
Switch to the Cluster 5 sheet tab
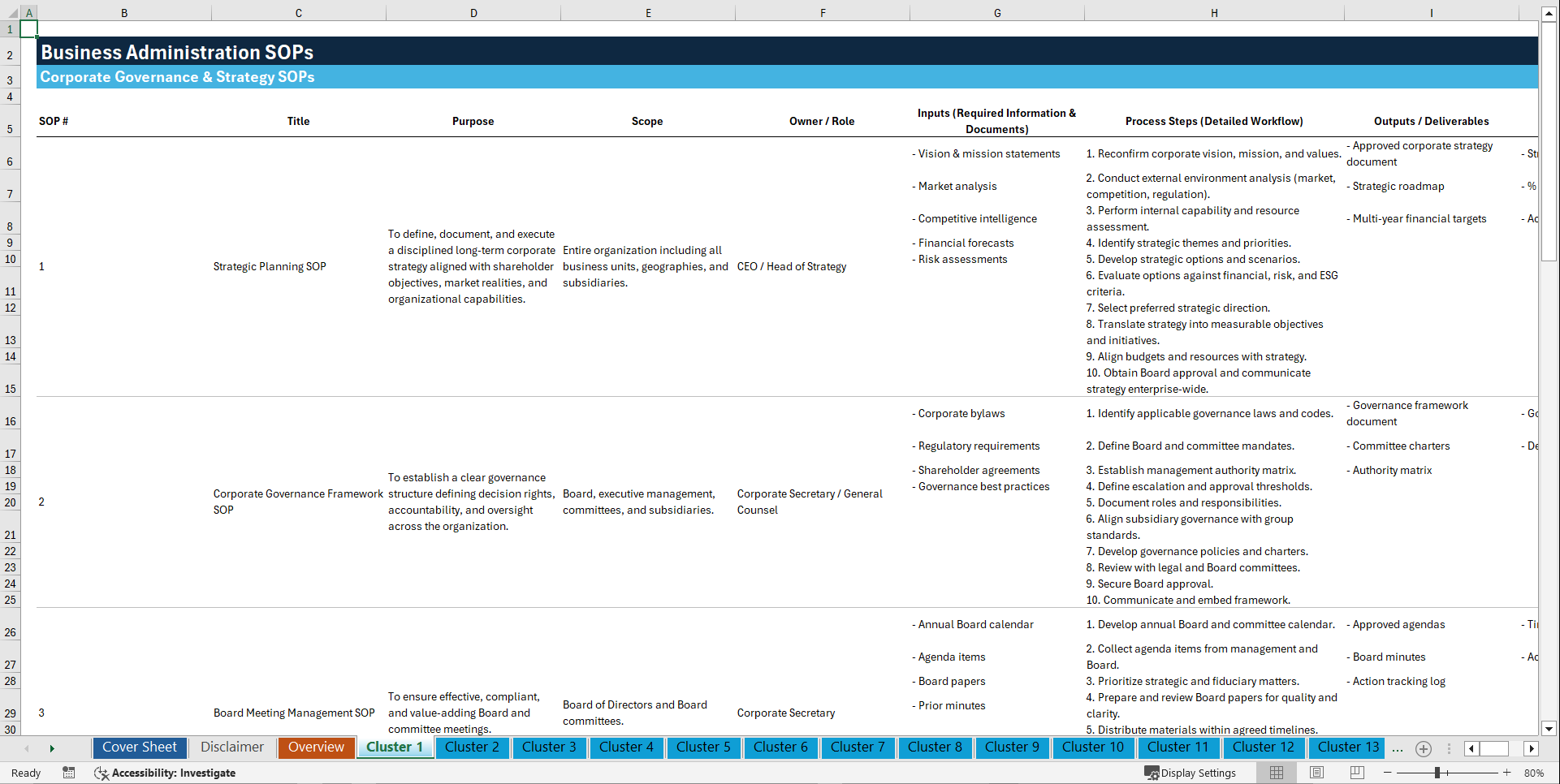pyautogui.click(x=703, y=747)
